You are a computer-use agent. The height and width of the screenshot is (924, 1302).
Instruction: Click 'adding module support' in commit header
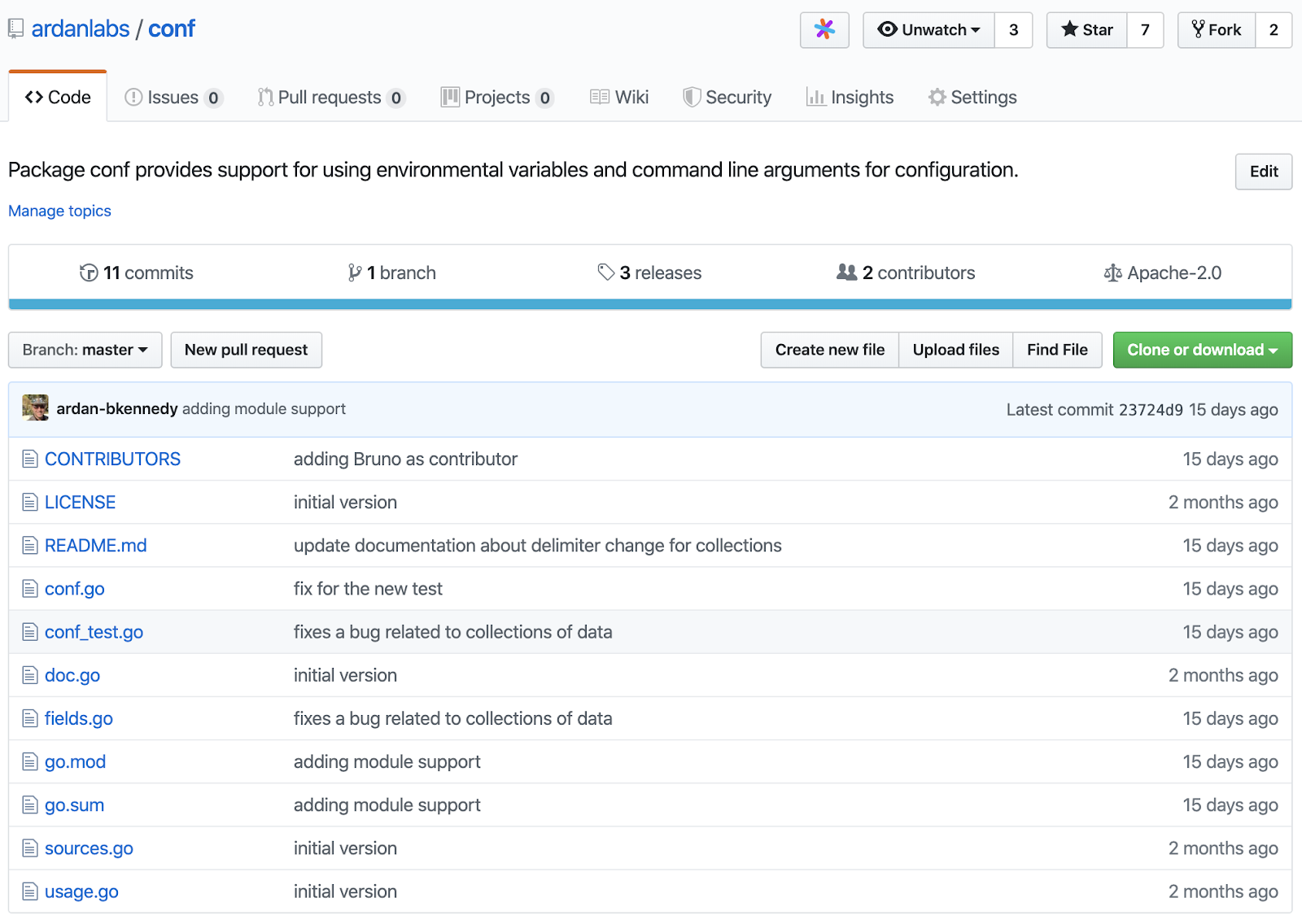coord(264,408)
